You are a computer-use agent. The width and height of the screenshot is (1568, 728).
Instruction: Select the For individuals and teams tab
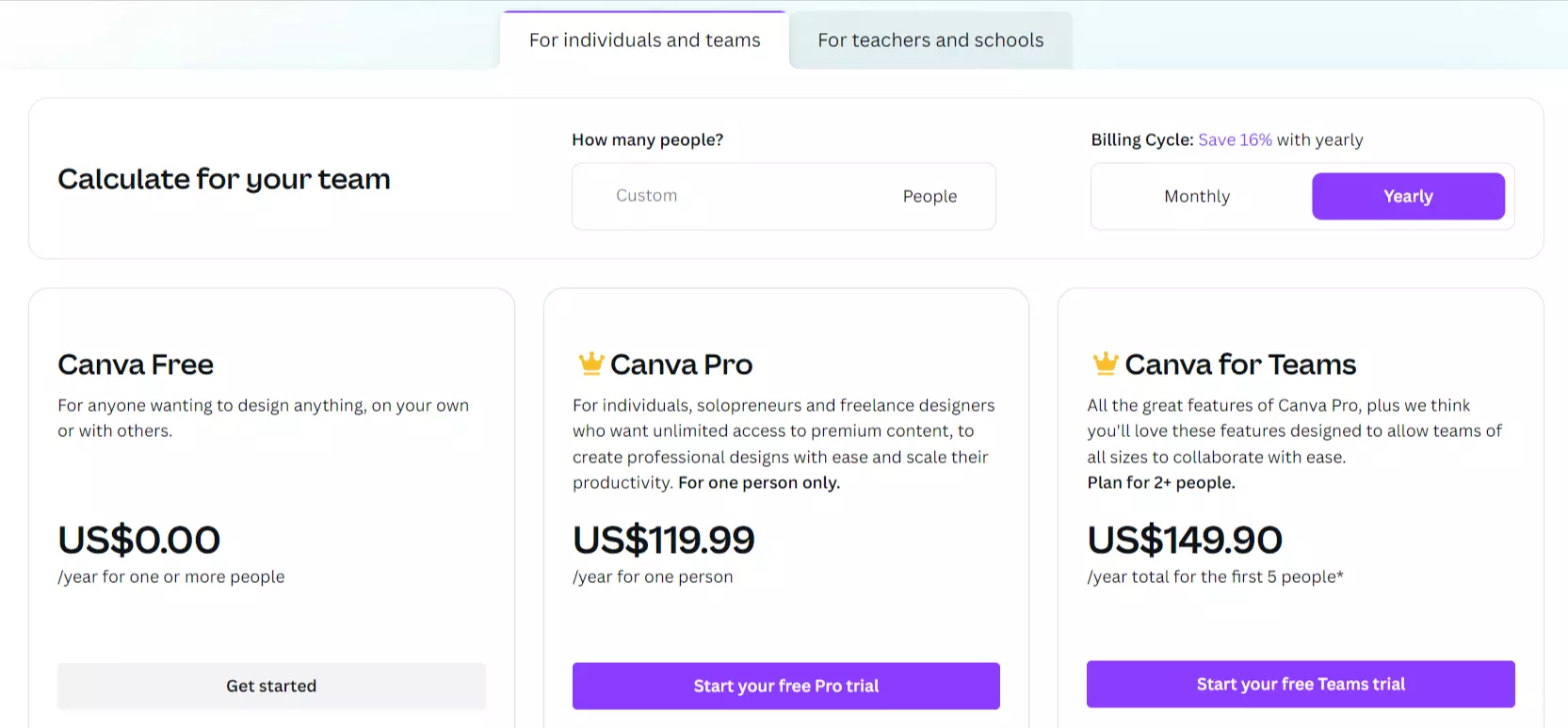tap(644, 40)
